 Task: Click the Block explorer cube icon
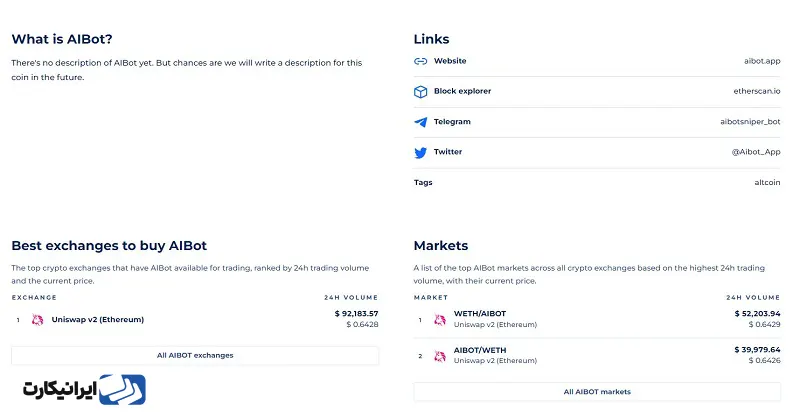click(420, 92)
